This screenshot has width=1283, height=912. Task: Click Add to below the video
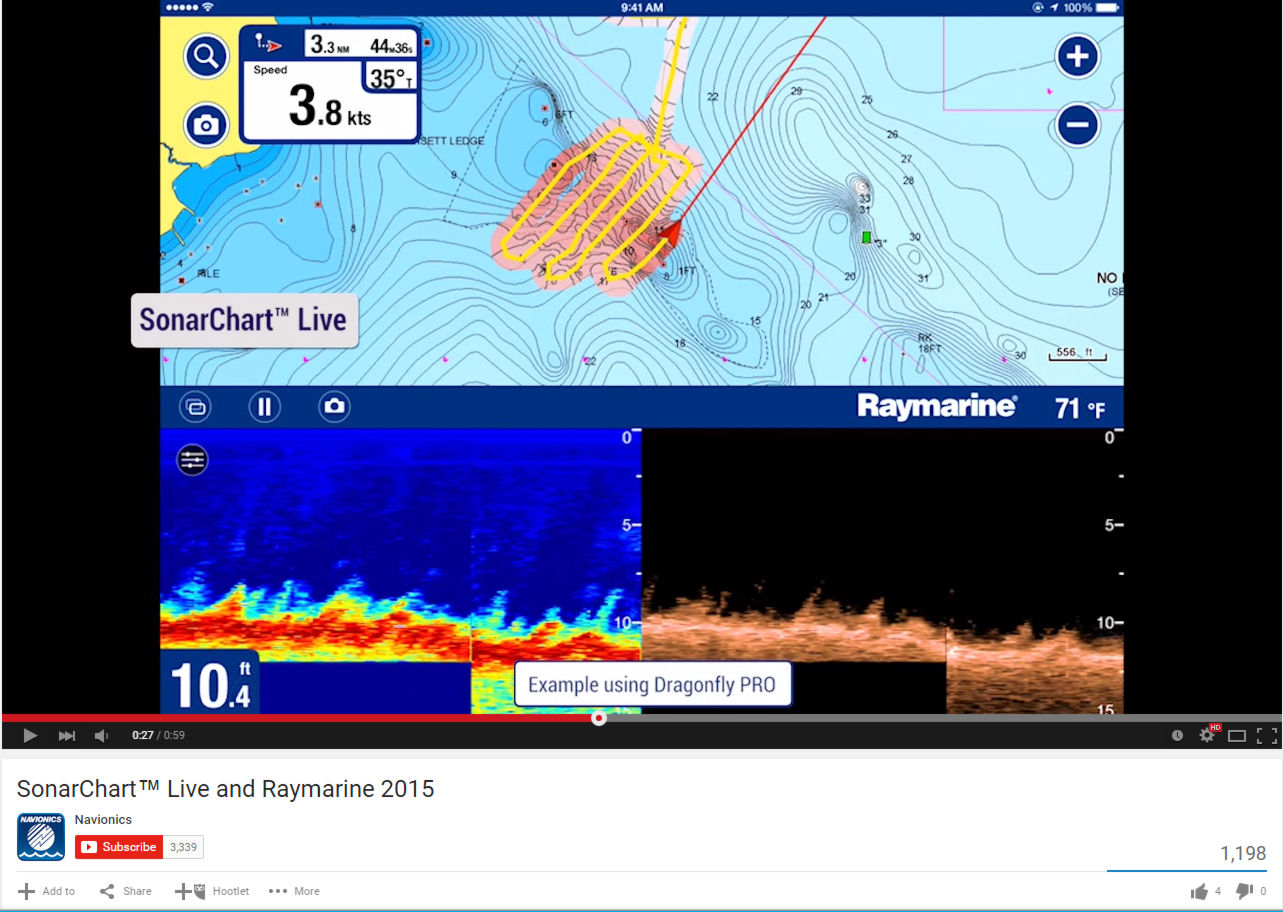pos(47,891)
